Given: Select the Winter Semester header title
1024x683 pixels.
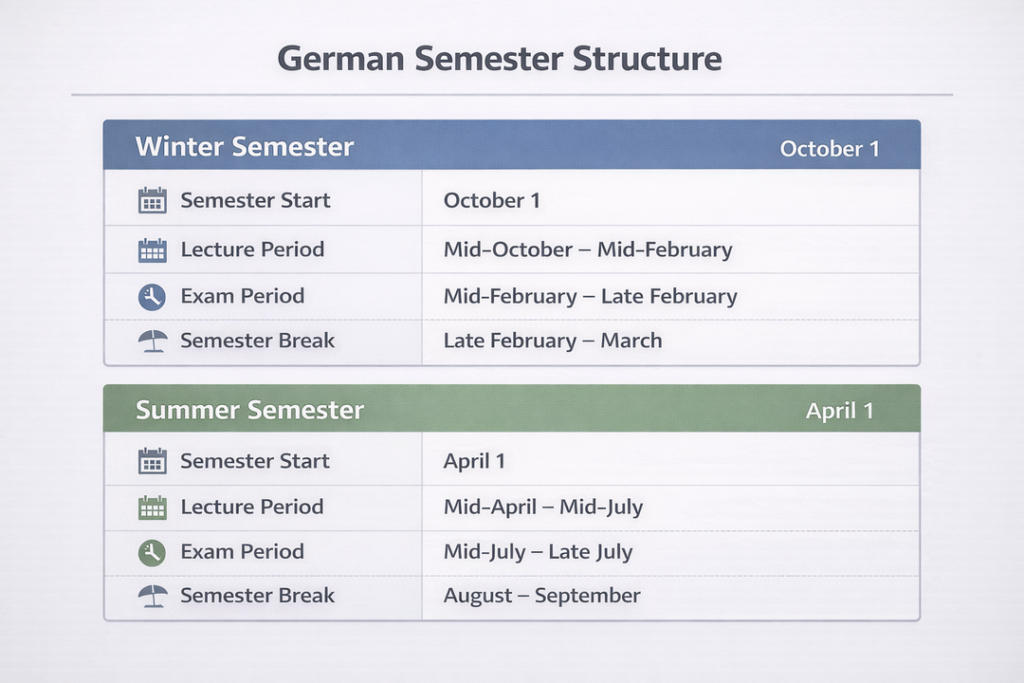Looking at the screenshot, I should (245, 147).
